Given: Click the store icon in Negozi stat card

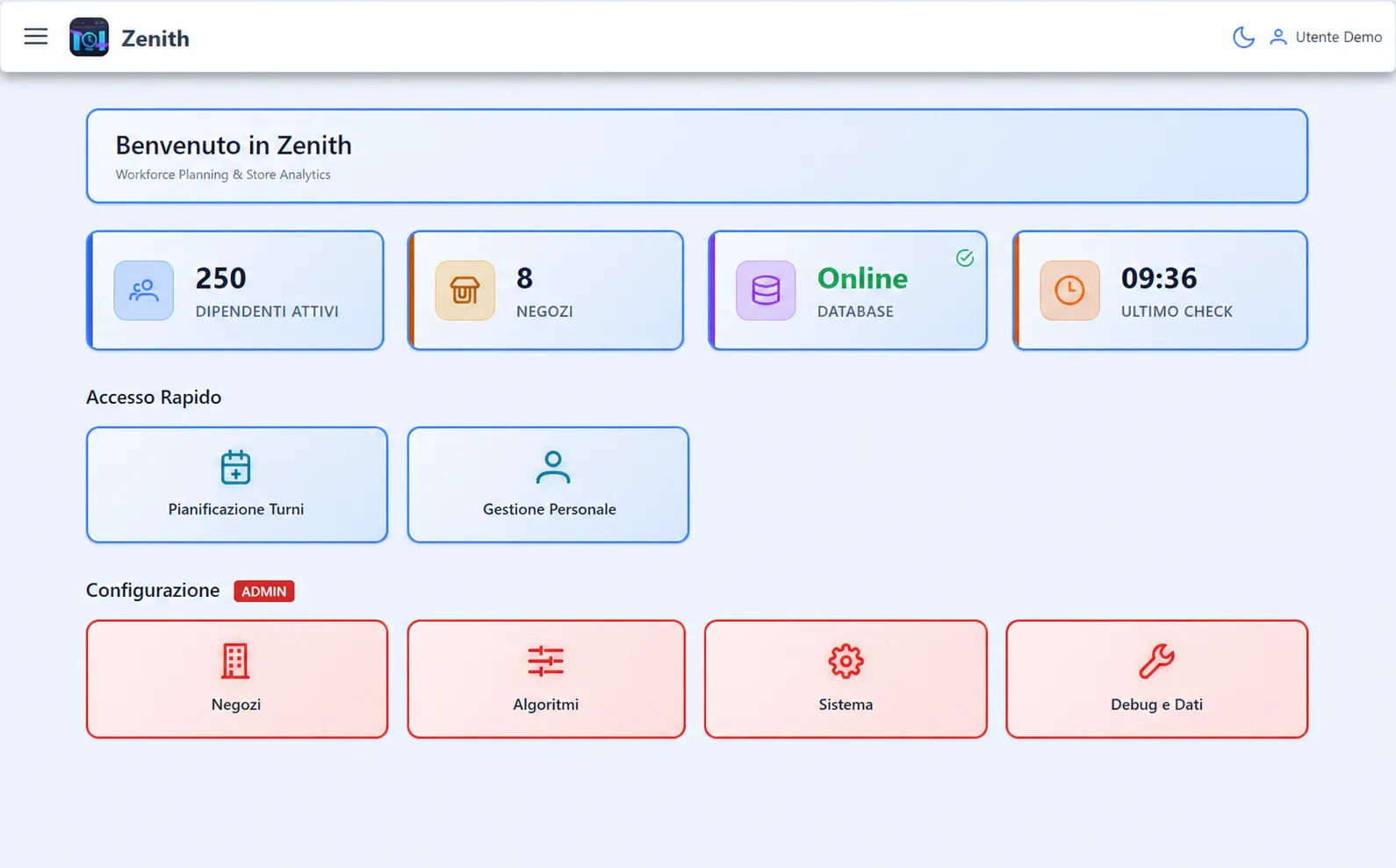Looking at the screenshot, I should tap(464, 291).
